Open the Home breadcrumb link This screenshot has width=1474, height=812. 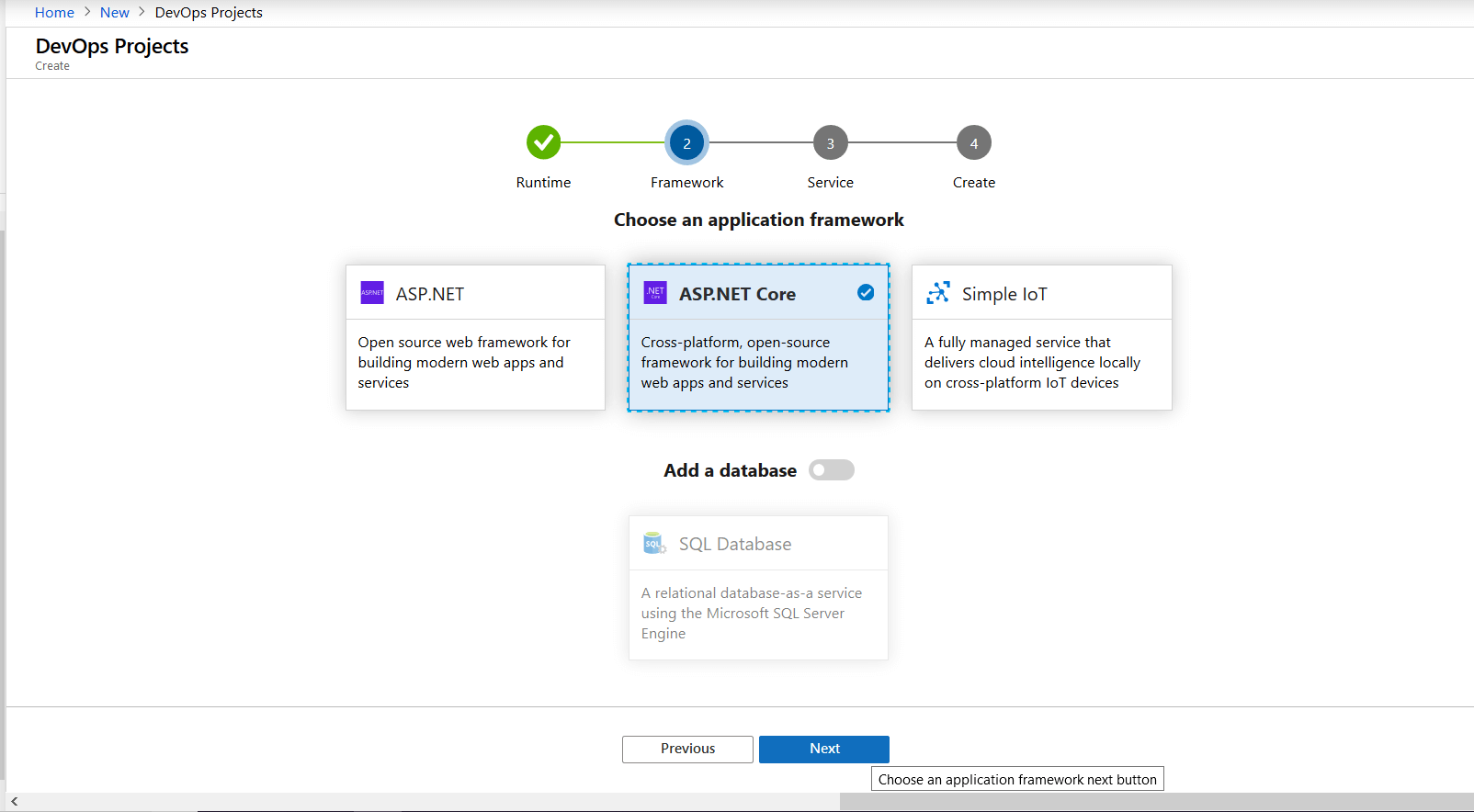point(54,13)
